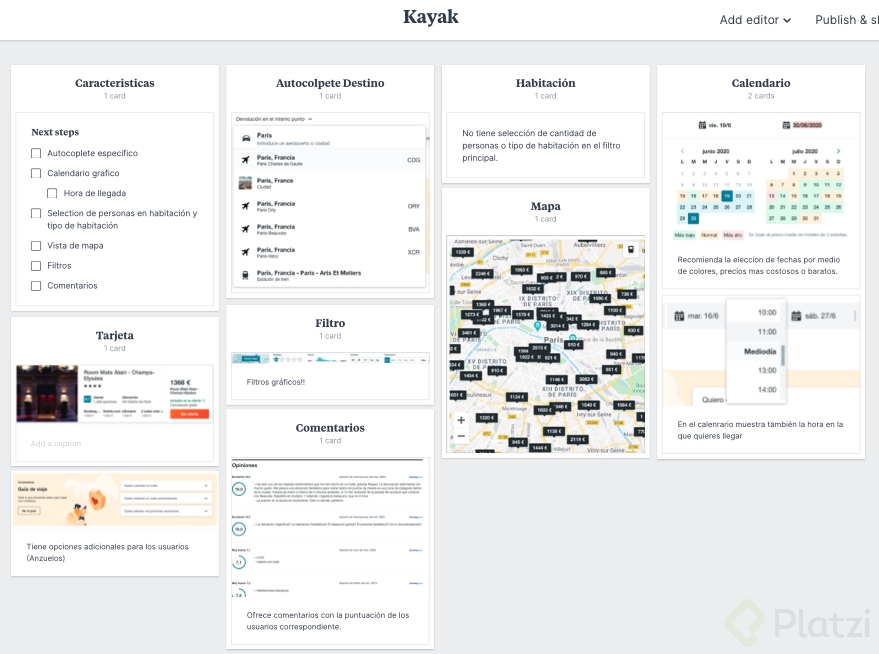Image resolution: width=879 pixels, height=654 pixels.
Task: Check the Calendario grafico checkbox
Action: (x=36, y=173)
